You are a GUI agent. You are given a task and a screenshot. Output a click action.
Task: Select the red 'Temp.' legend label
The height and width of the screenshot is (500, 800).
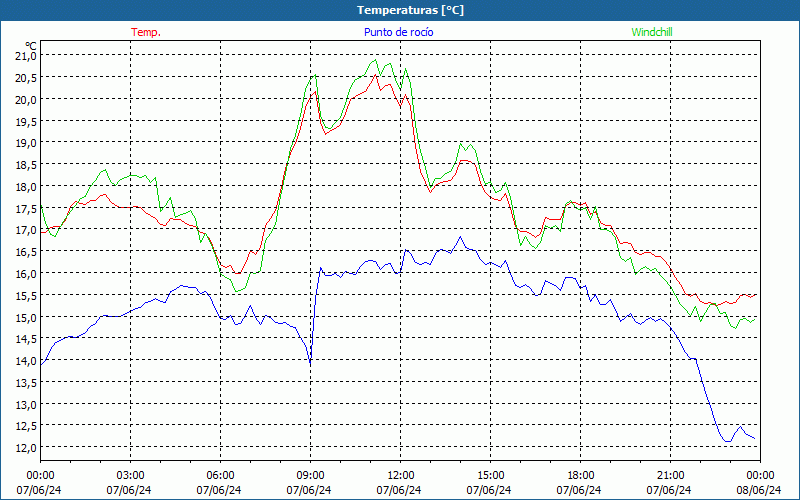146,32
